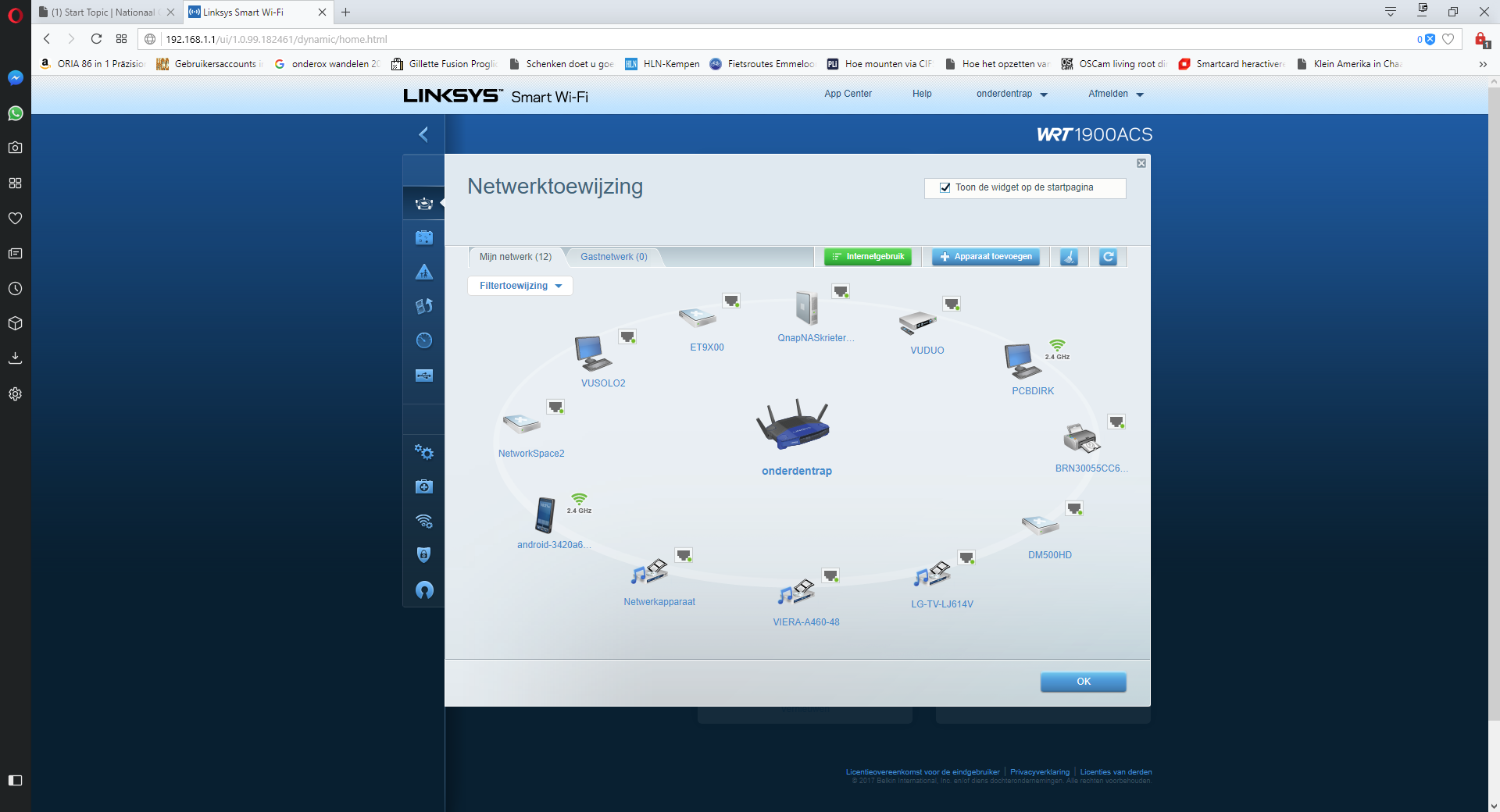Open Opera Messenger sidebar icon

pyautogui.click(x=15, y=78)
